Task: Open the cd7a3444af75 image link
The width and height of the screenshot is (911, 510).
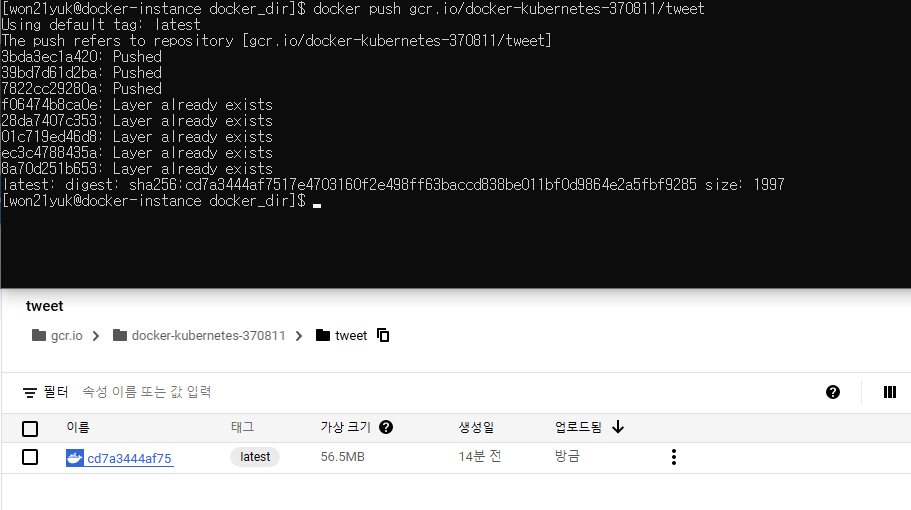Action: [129, 458]
